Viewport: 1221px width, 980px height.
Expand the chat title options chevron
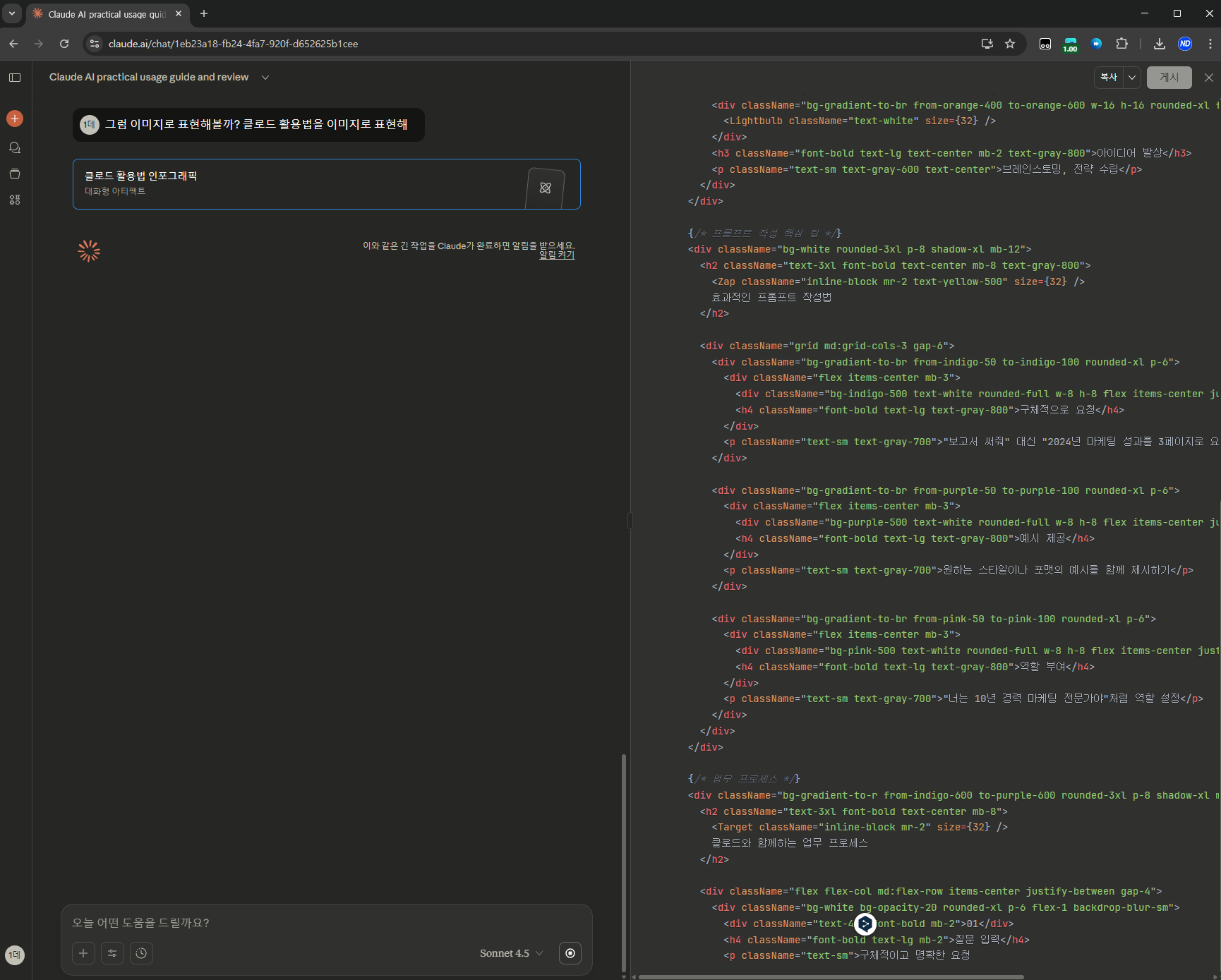point(265,78)
